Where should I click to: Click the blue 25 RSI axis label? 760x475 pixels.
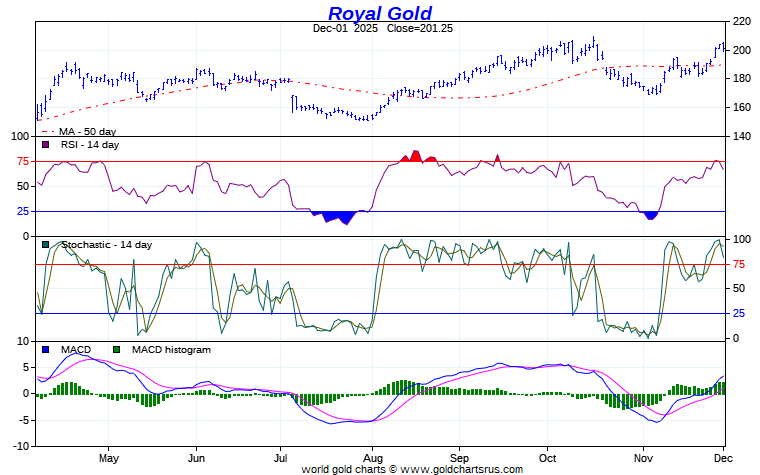(x=23, y=211)
